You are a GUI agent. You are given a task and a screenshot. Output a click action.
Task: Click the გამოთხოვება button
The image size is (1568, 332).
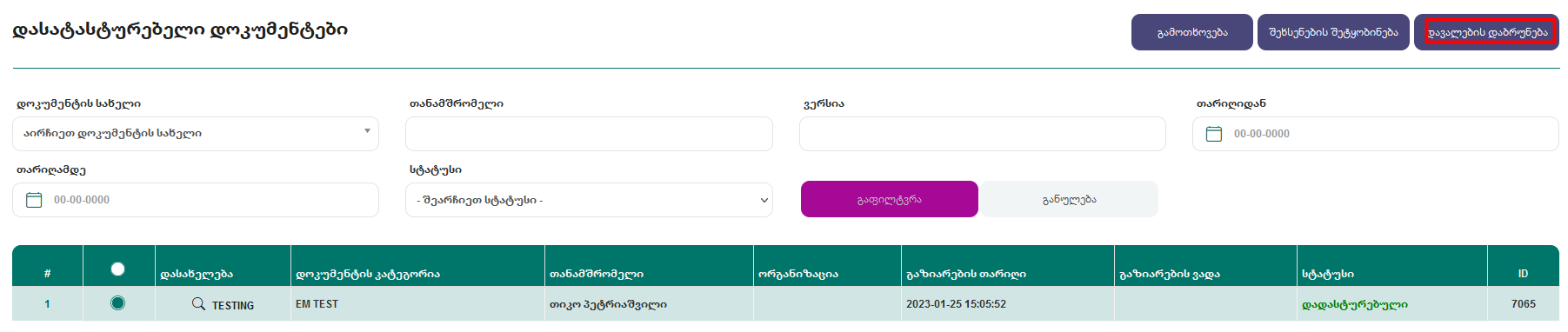click(x=1191, y=32)
